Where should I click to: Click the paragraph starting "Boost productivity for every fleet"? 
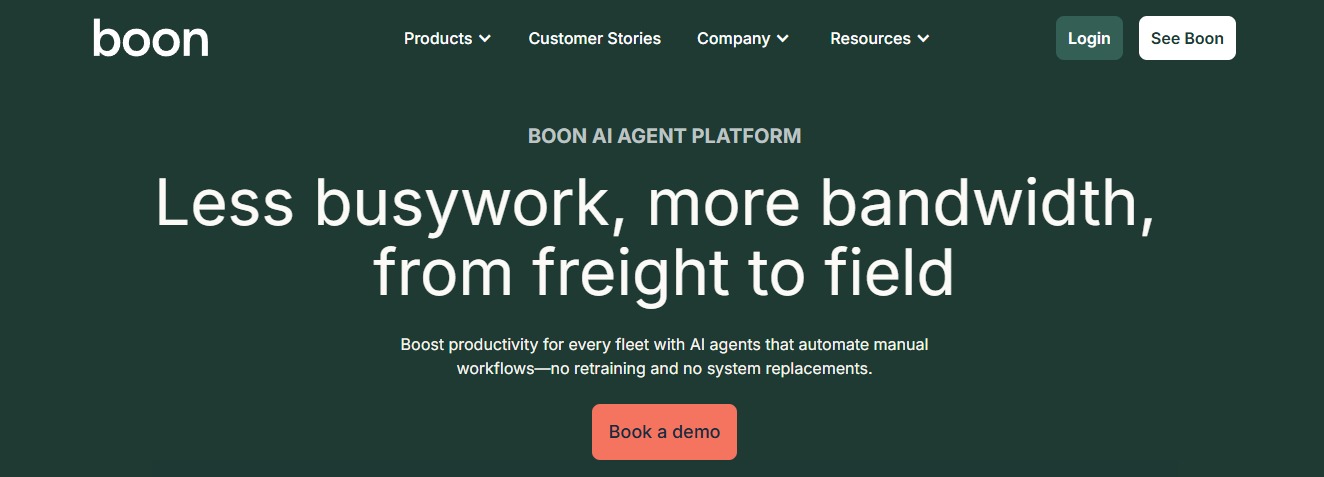coord(664,356)
